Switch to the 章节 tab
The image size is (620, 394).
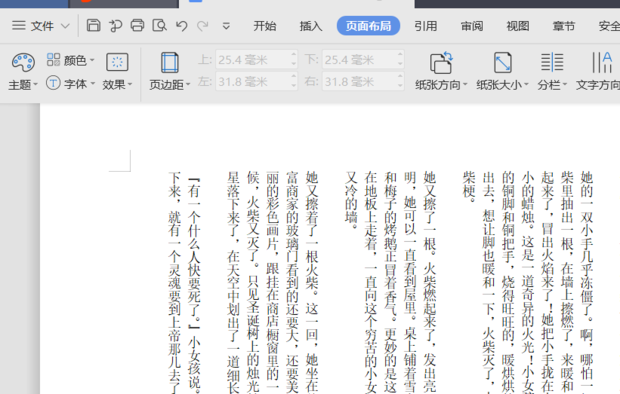pyautogui.click(x=564, y=26)
